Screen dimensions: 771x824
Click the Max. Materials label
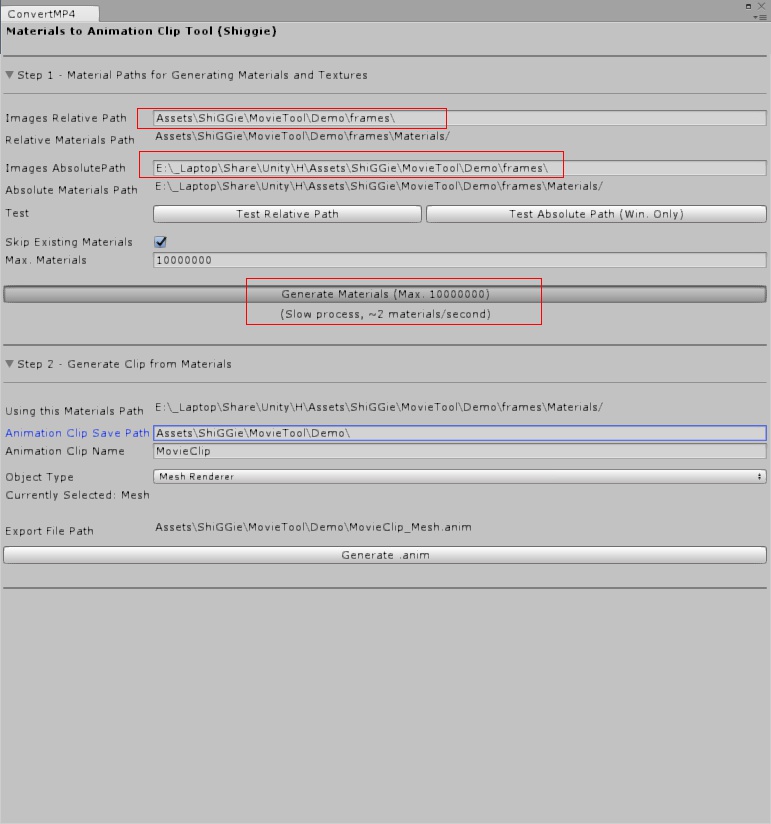pyautogui.click(x=46, y=260)
